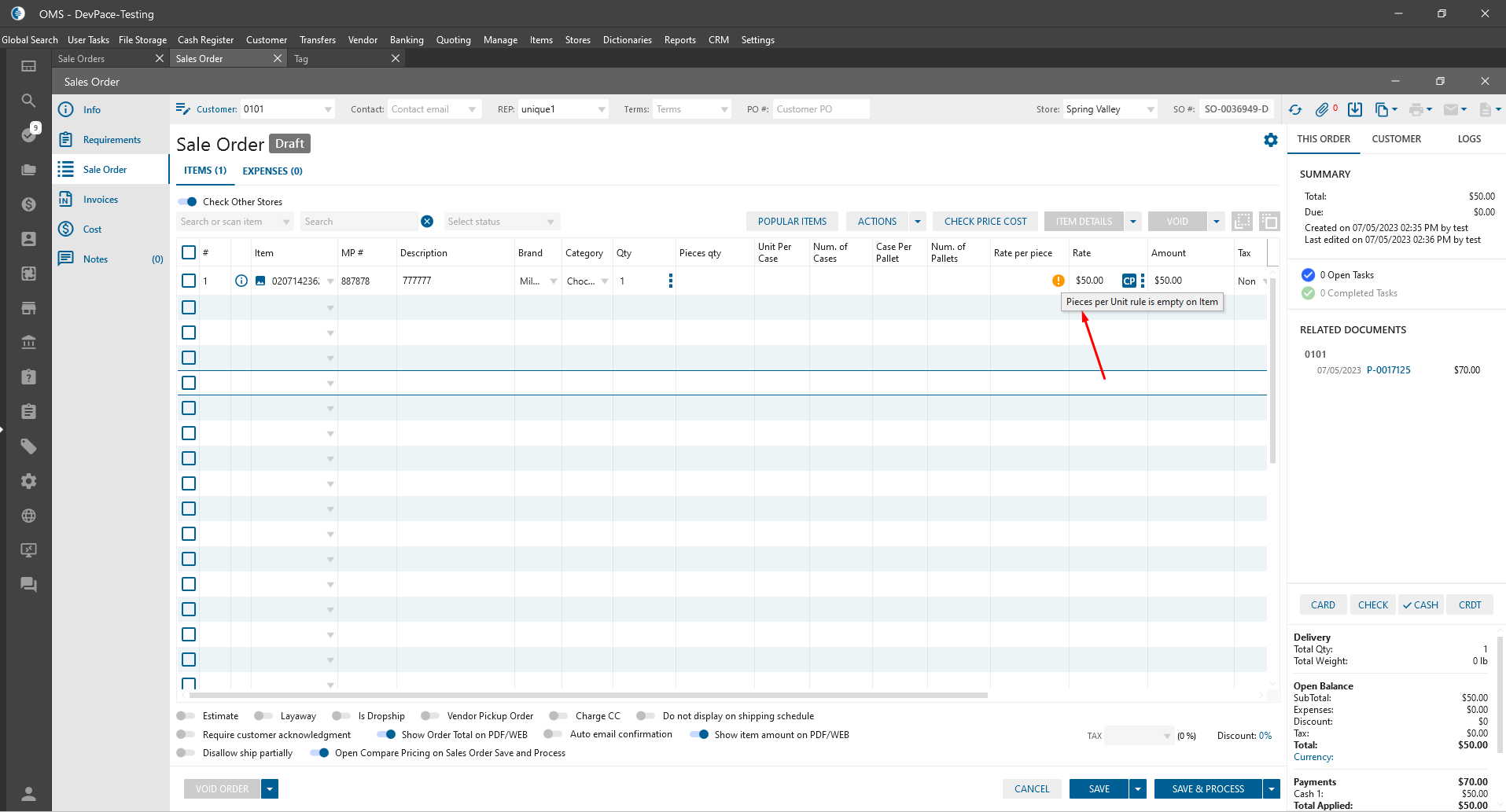The image size is (1506, 812).
Task: Click the refresh icon near SO number
Action: (x=1295, y=110)
